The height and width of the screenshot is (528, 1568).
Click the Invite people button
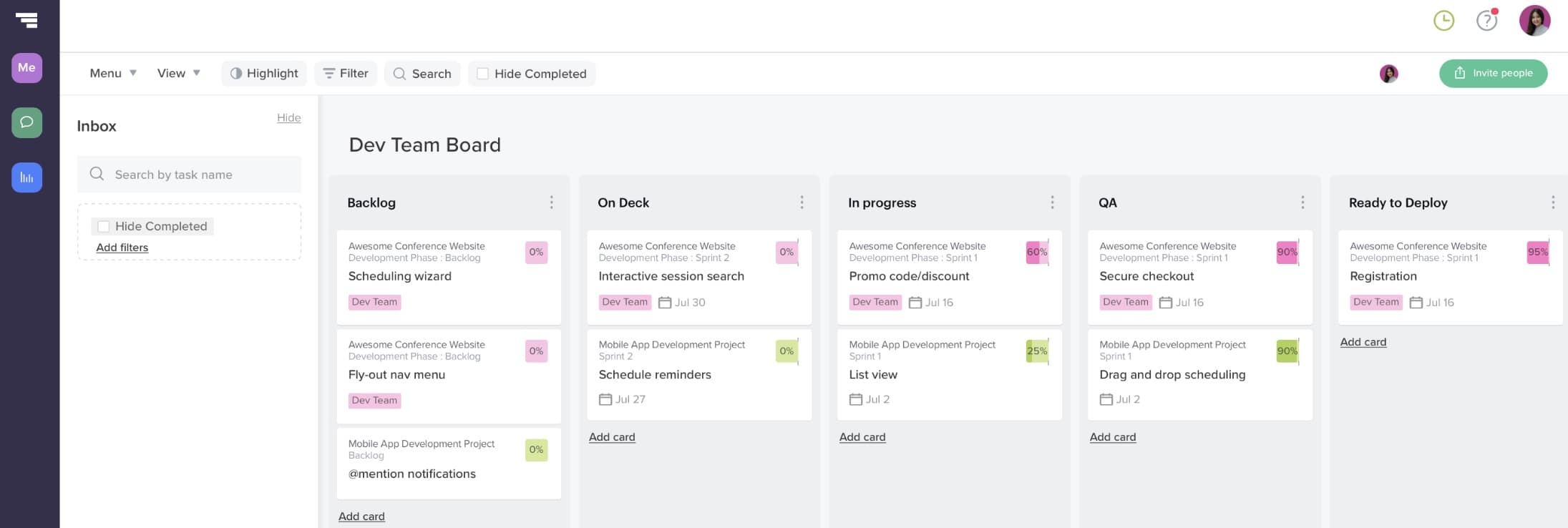point(1493,73)
